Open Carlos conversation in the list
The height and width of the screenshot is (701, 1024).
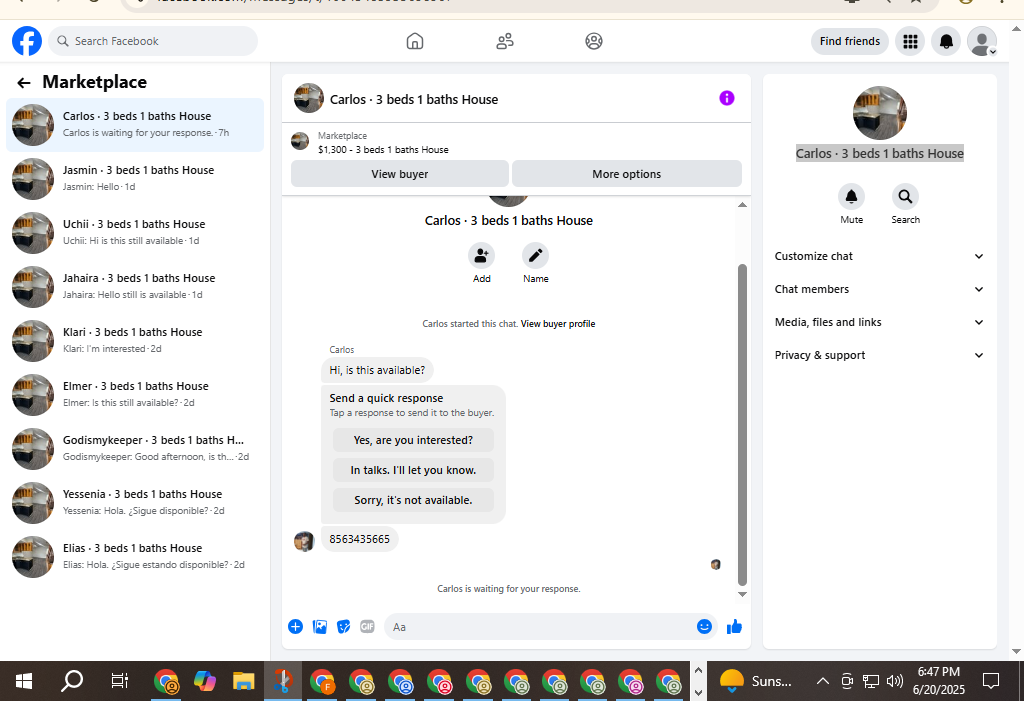[x=135, y=124]
